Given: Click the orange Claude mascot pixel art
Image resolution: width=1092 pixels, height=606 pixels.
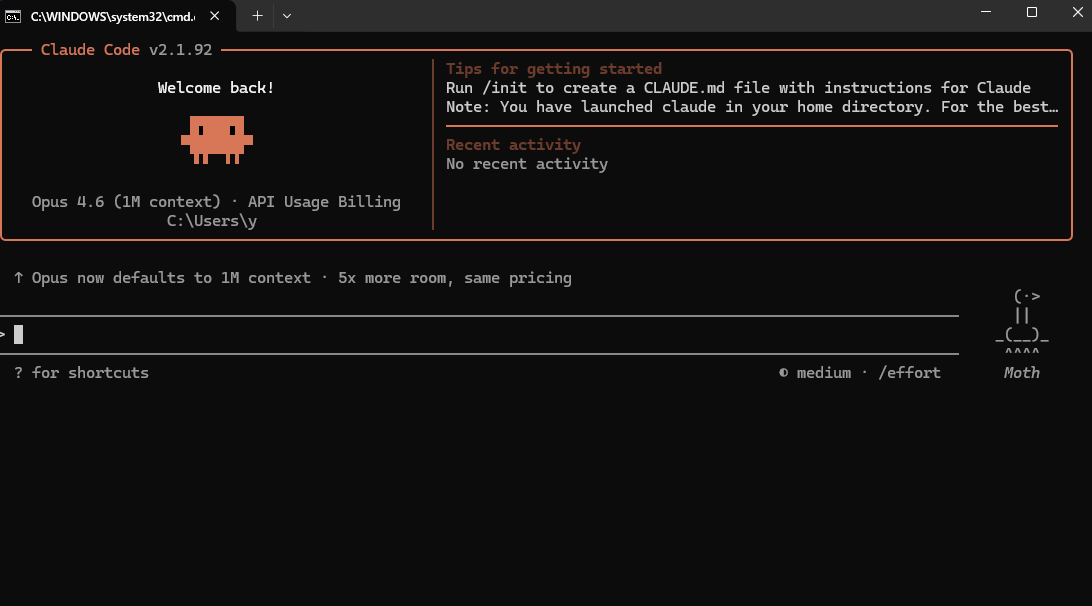Looking at the screenshot, I should click(217, 140).
